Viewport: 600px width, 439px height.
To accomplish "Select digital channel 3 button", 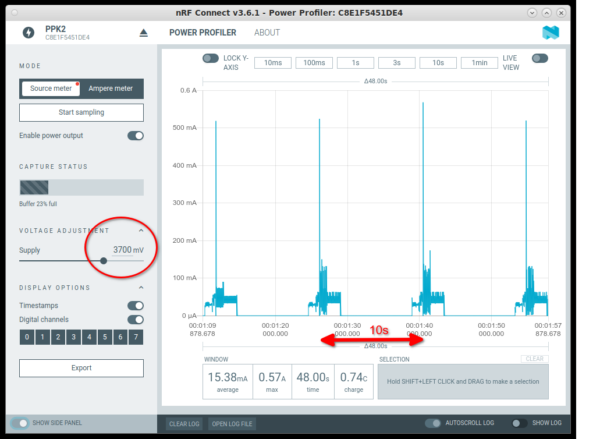I will point(74,337).
